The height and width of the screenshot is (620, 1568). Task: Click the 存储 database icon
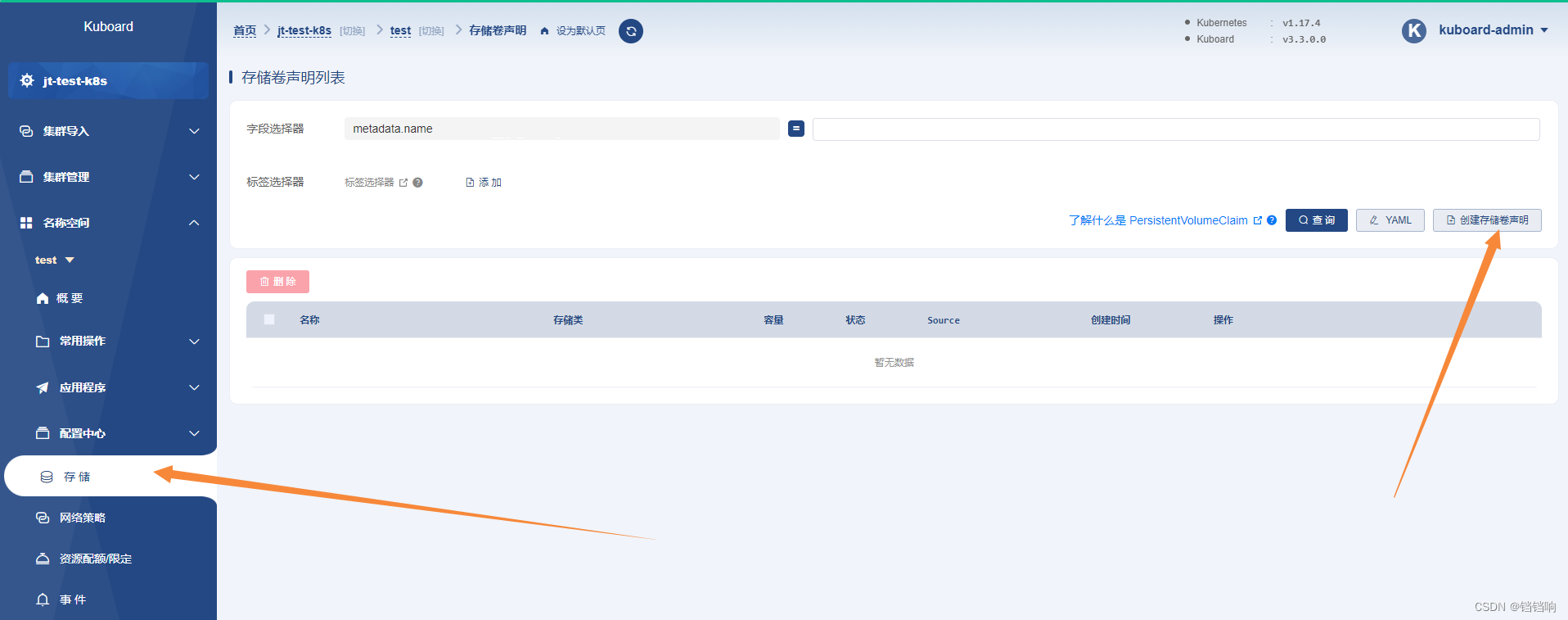[x=47, y=477]
